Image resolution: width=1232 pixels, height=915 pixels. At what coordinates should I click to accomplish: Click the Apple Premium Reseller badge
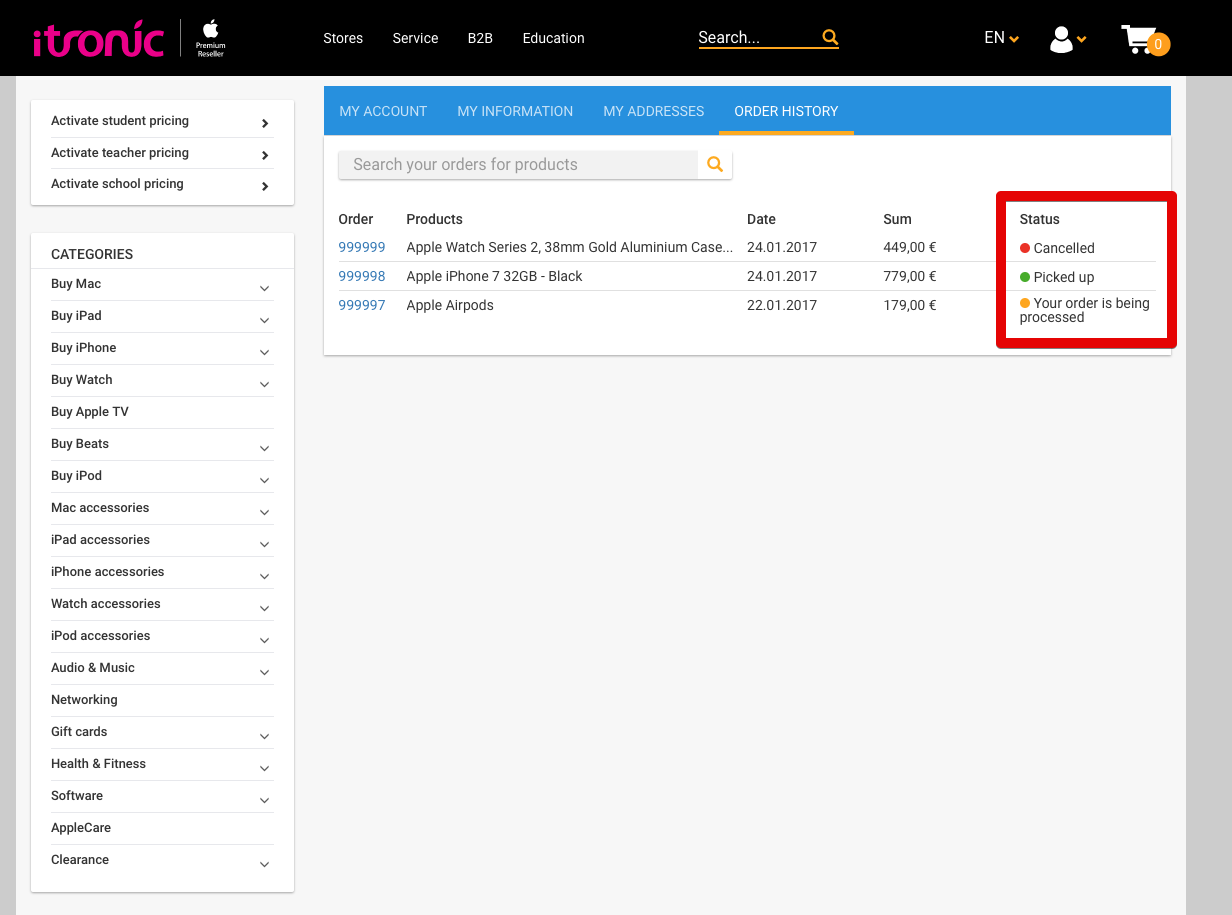click(210, 38)
